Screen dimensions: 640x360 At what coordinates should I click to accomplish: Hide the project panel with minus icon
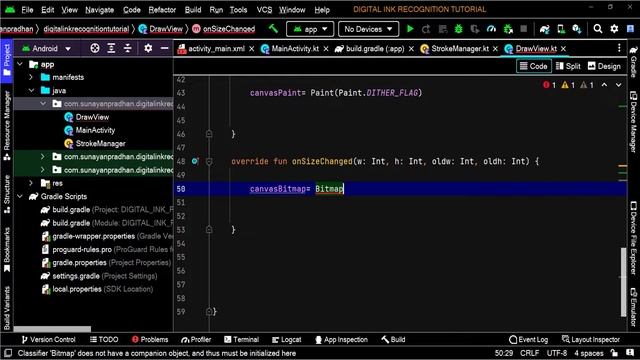164,48
